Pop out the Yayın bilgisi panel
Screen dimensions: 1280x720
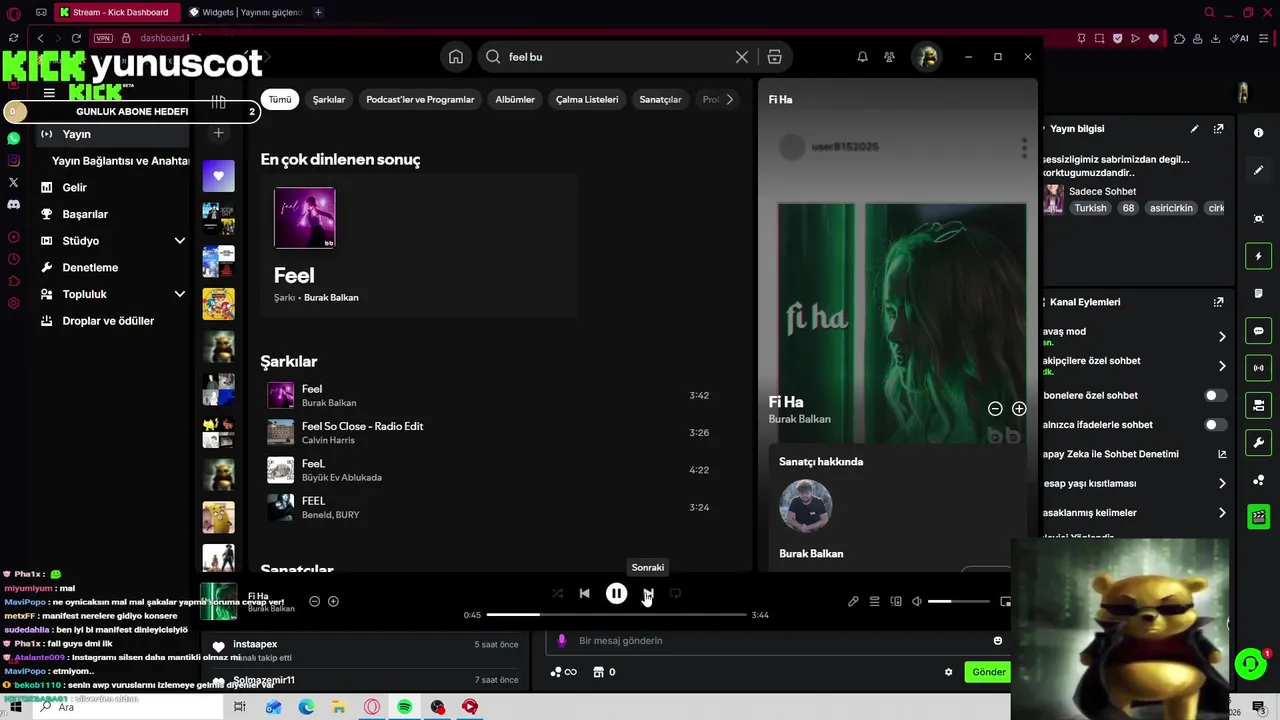(1218, 129)
